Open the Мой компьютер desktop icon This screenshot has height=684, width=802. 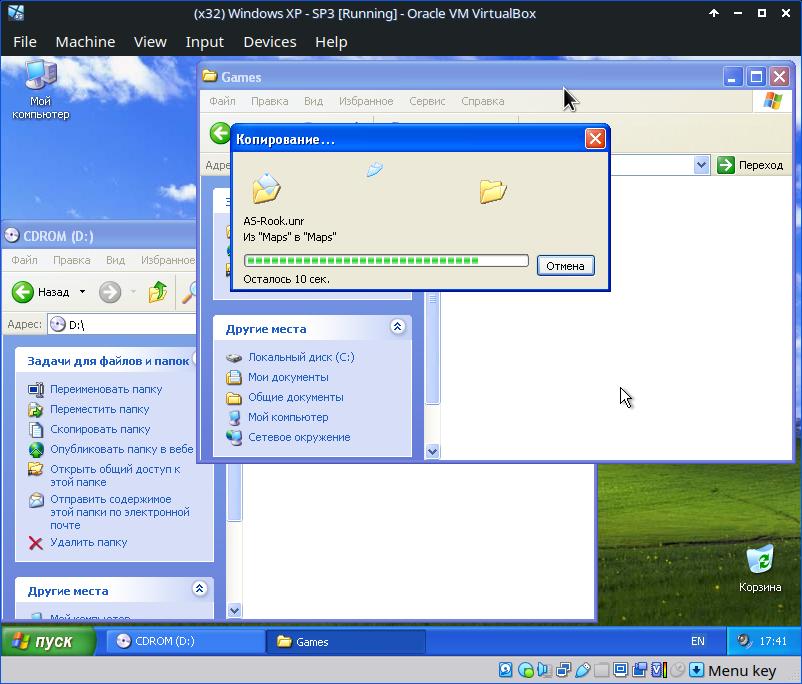40,90
